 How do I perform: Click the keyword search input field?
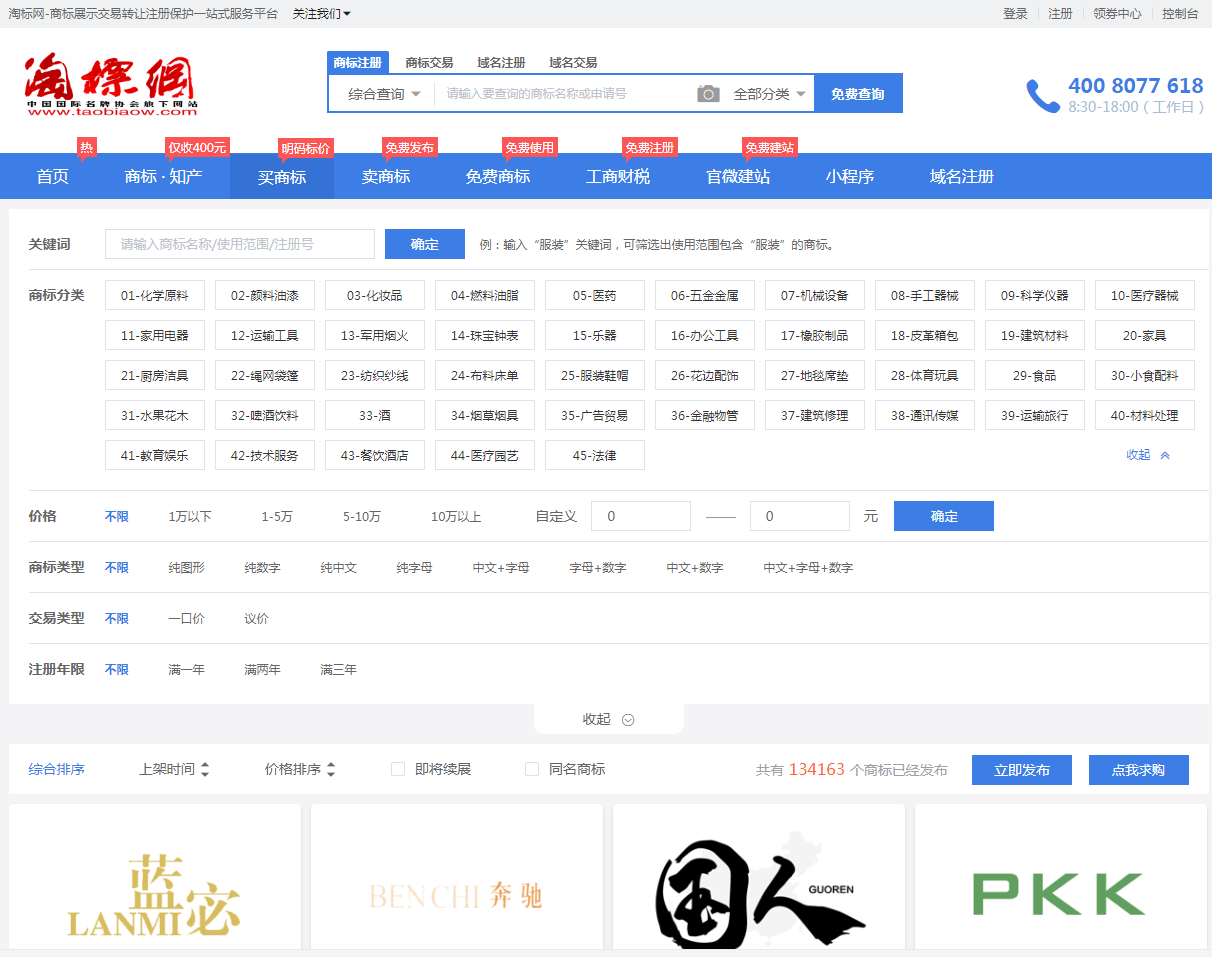(240, 244)
